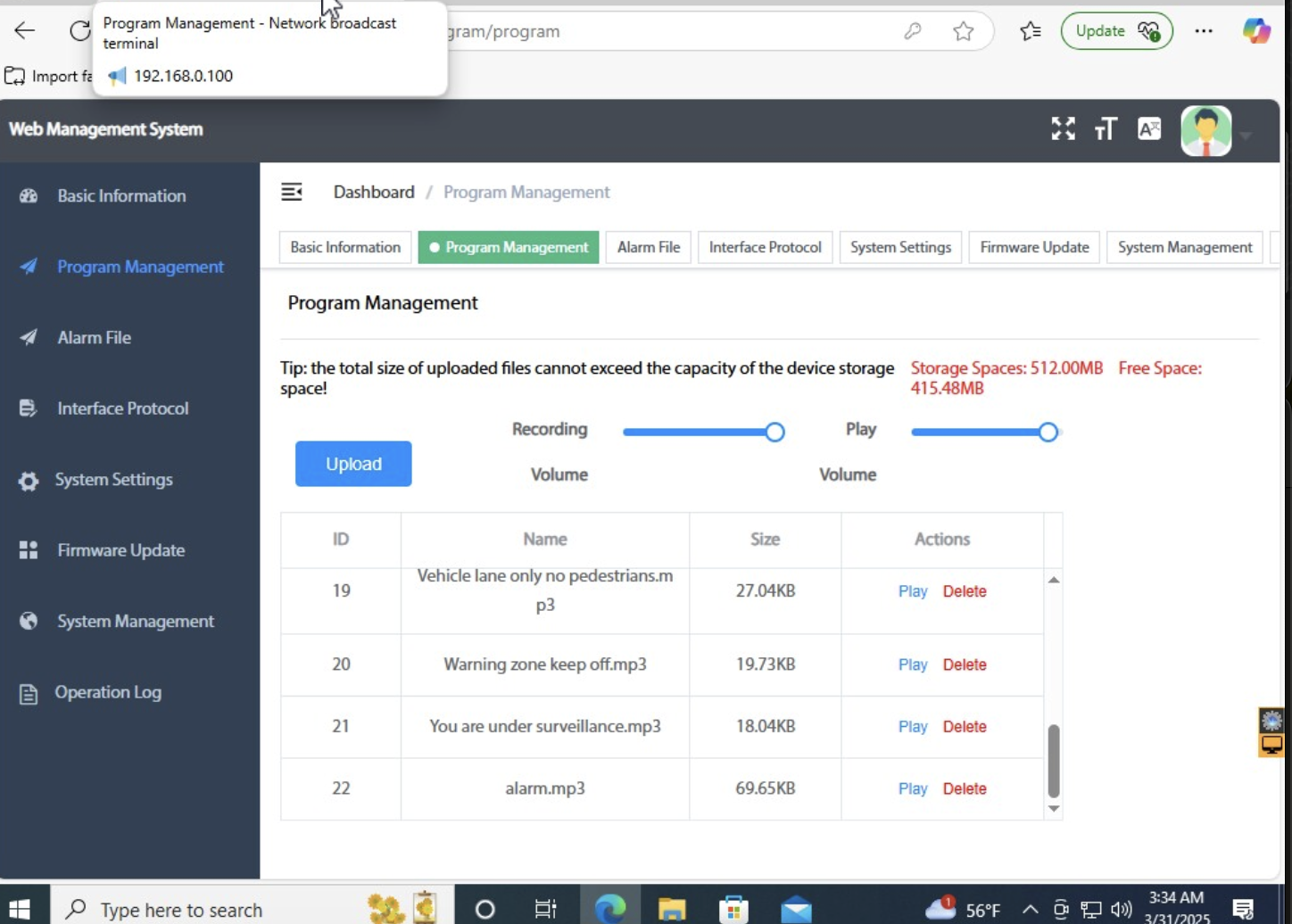
Task: Open the volume speaker tray icon
Action: pyautogui.click(x=1122, y=910)
